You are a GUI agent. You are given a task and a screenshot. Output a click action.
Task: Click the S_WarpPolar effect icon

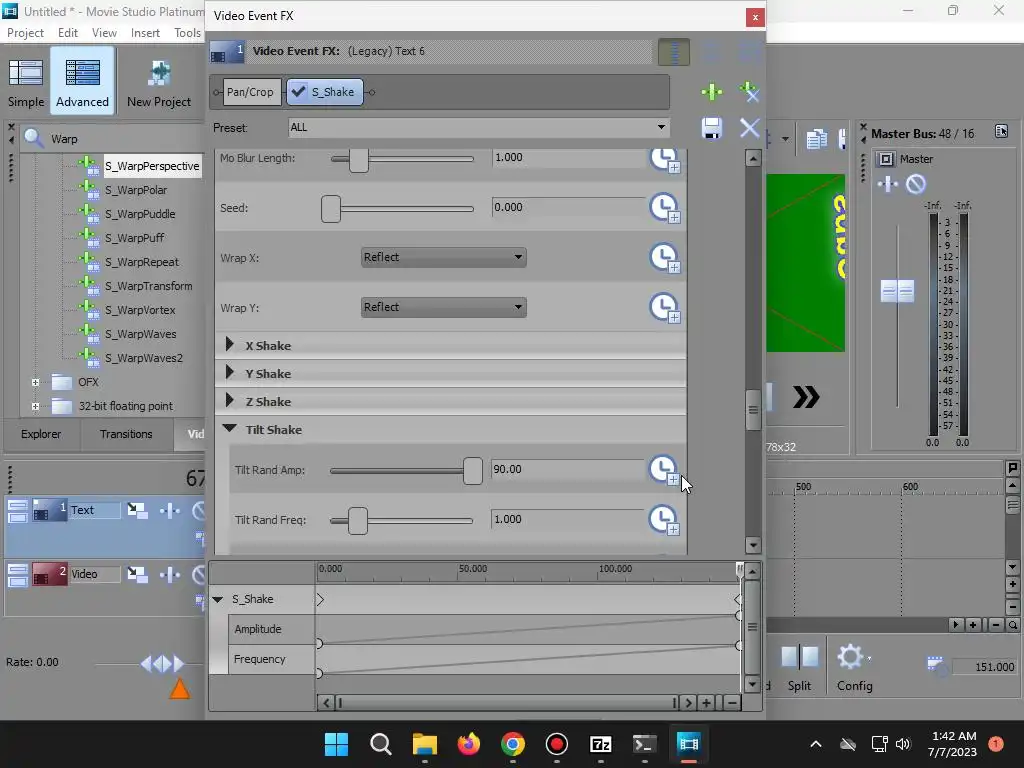click(89, 189)
